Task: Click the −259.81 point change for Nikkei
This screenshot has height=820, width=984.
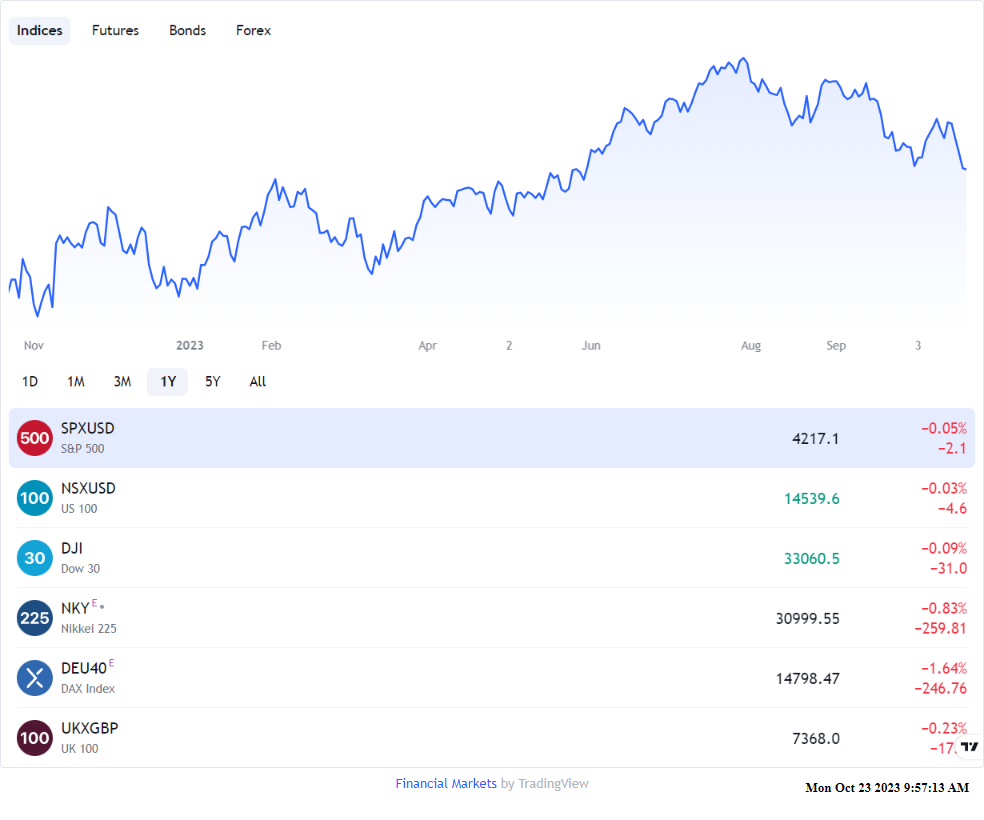Action: [x=940, y=629]
